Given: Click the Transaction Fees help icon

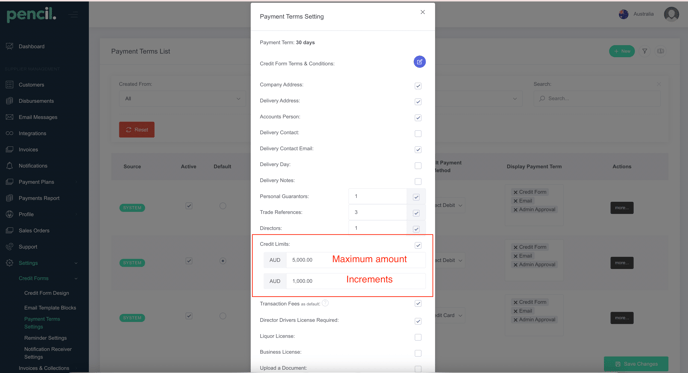Looking at the screenshot, I should [325, 303].
